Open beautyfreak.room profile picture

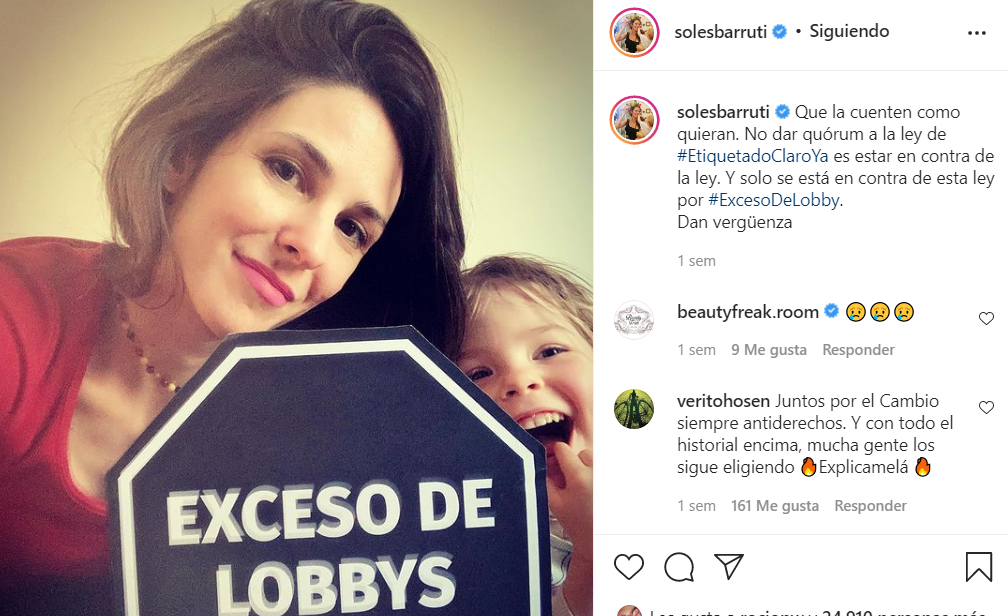point(634,320)
